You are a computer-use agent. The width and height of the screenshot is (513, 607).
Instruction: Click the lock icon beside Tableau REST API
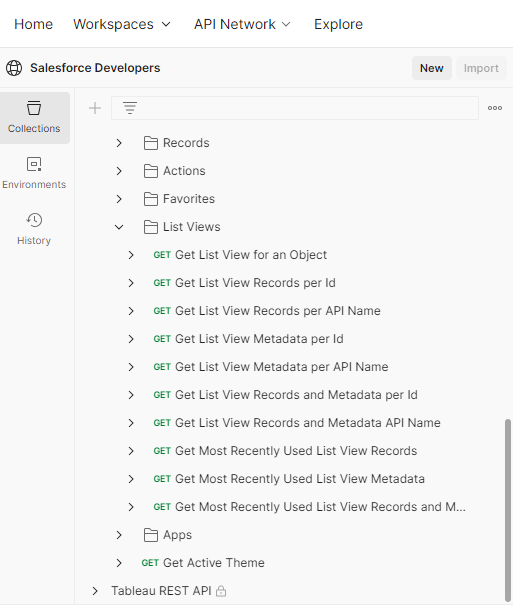(x=221, y=591)
